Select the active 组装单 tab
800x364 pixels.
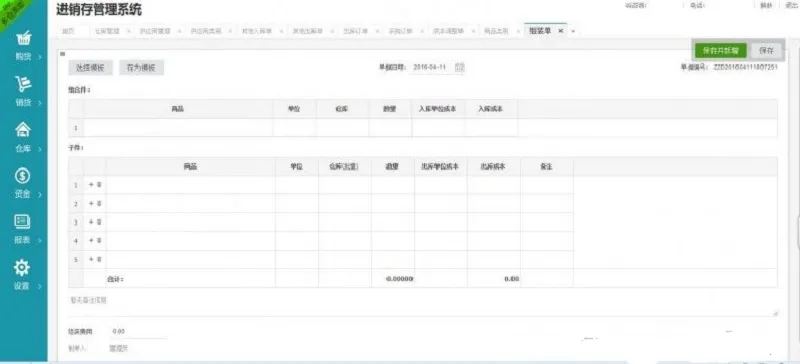540,31
